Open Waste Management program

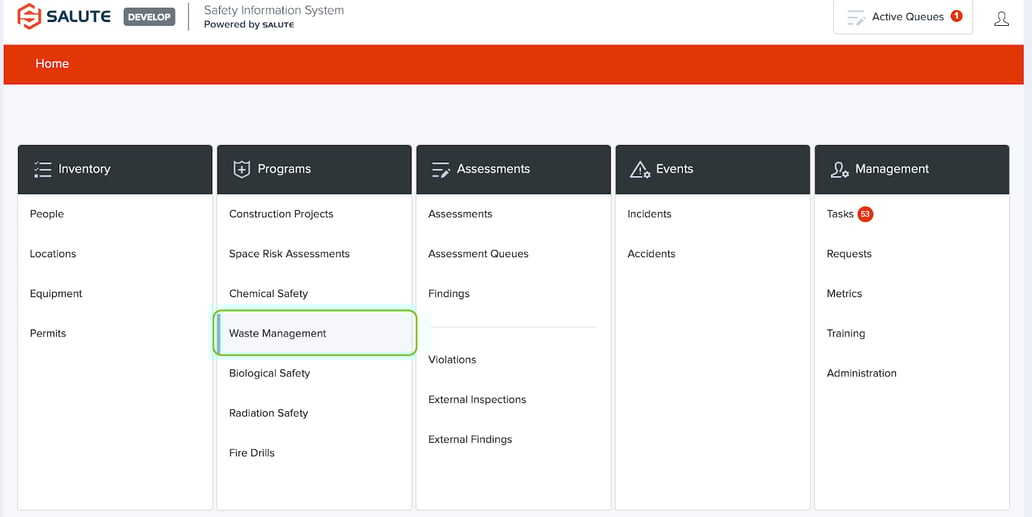278,333
